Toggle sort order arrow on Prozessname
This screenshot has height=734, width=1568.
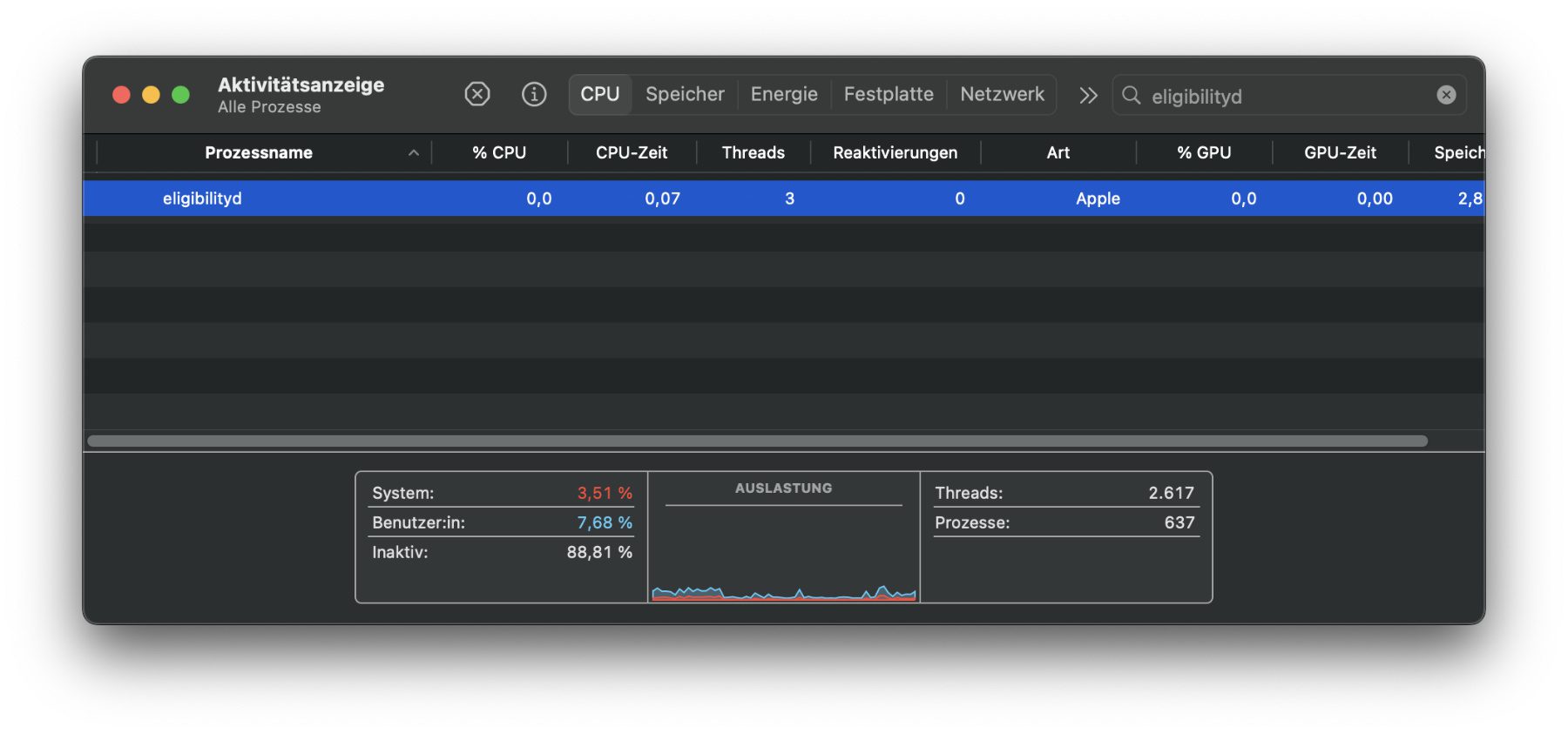(x=414, y=153)
